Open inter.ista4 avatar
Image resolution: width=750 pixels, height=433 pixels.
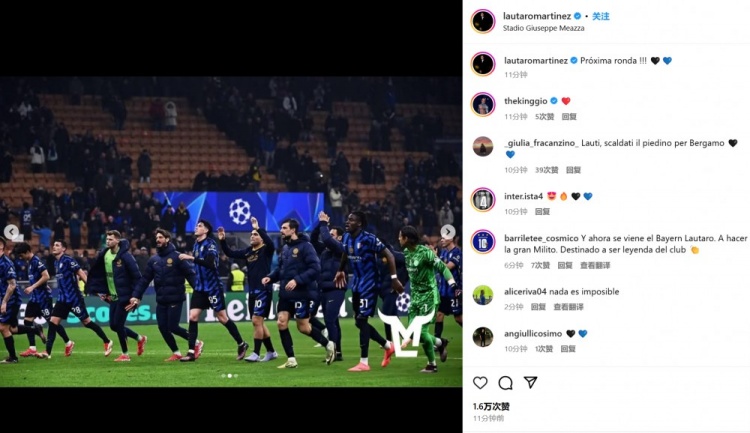pos(483,200)
